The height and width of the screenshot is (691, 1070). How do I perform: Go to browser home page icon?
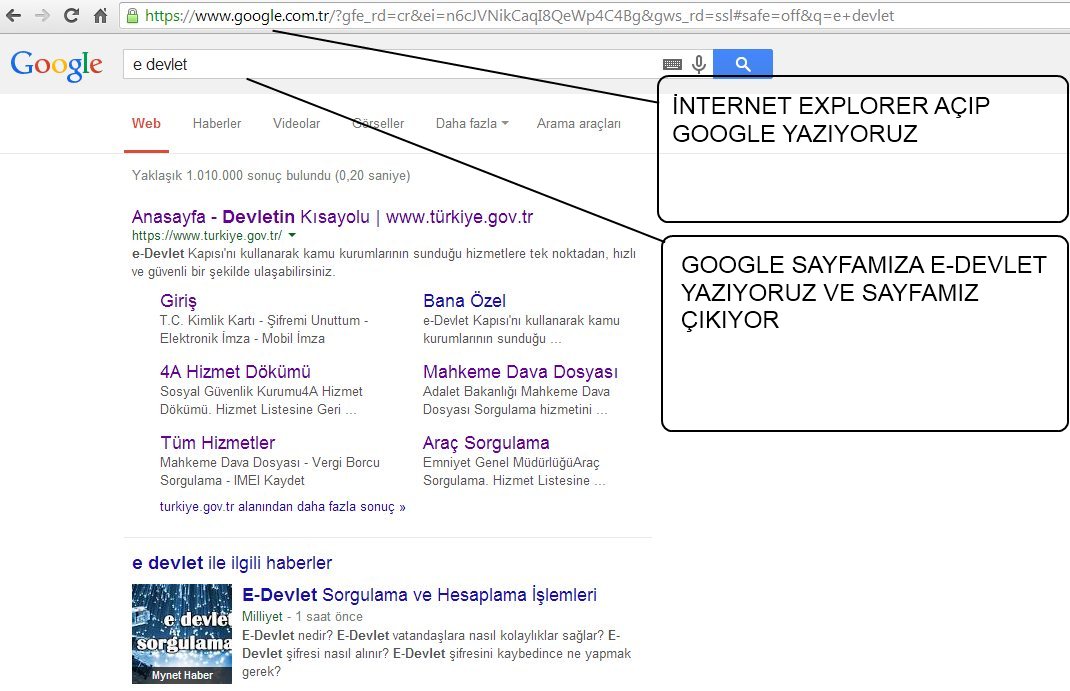click(x=100, y=16)
